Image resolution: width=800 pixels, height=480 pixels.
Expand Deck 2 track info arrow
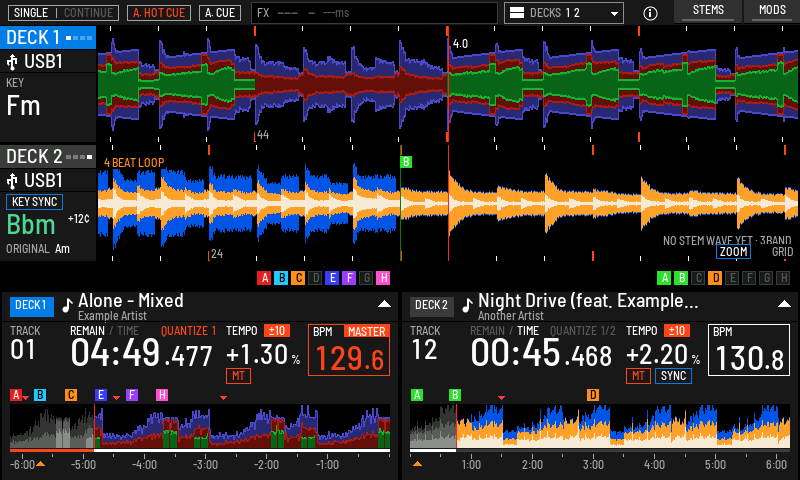point(784,304)
